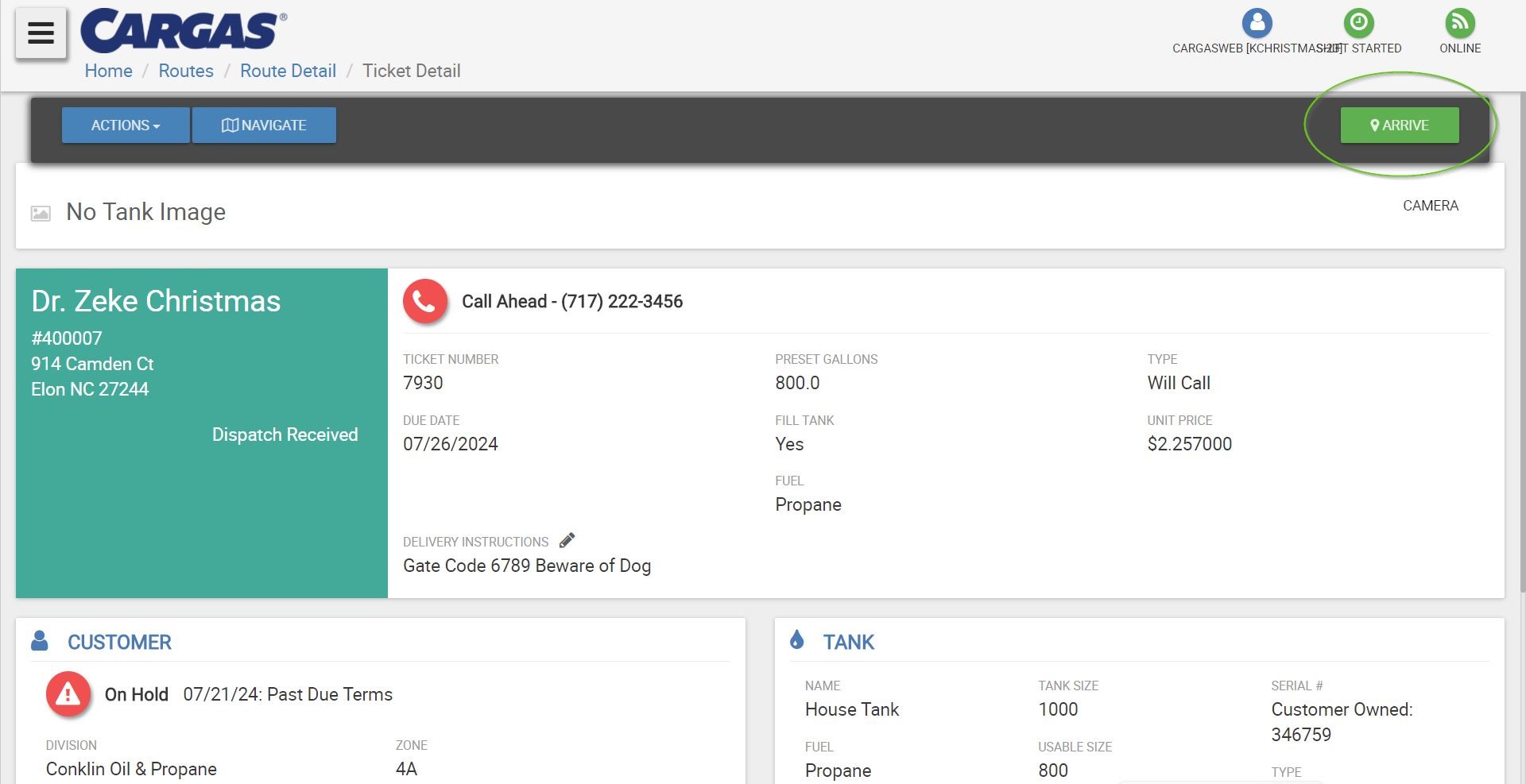Click the Navigate button

(x=264, y=126)
